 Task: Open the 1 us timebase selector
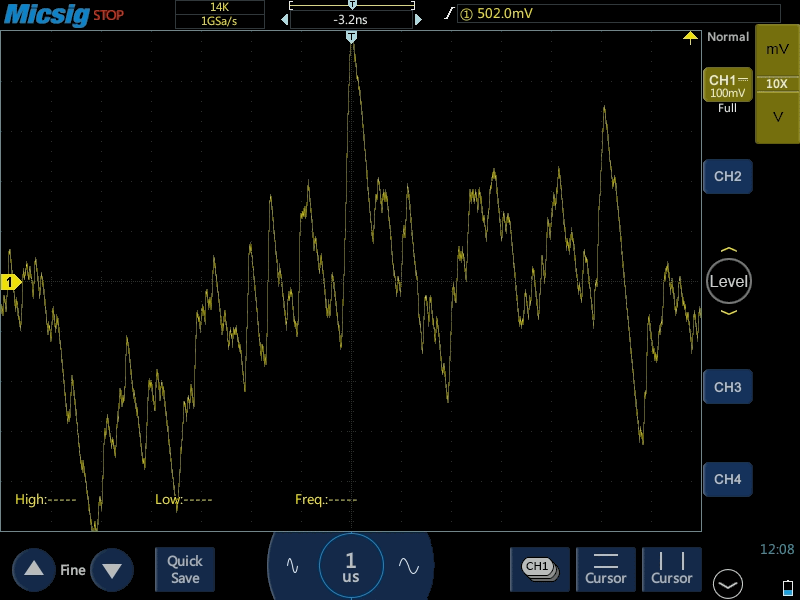coord(350,567)
